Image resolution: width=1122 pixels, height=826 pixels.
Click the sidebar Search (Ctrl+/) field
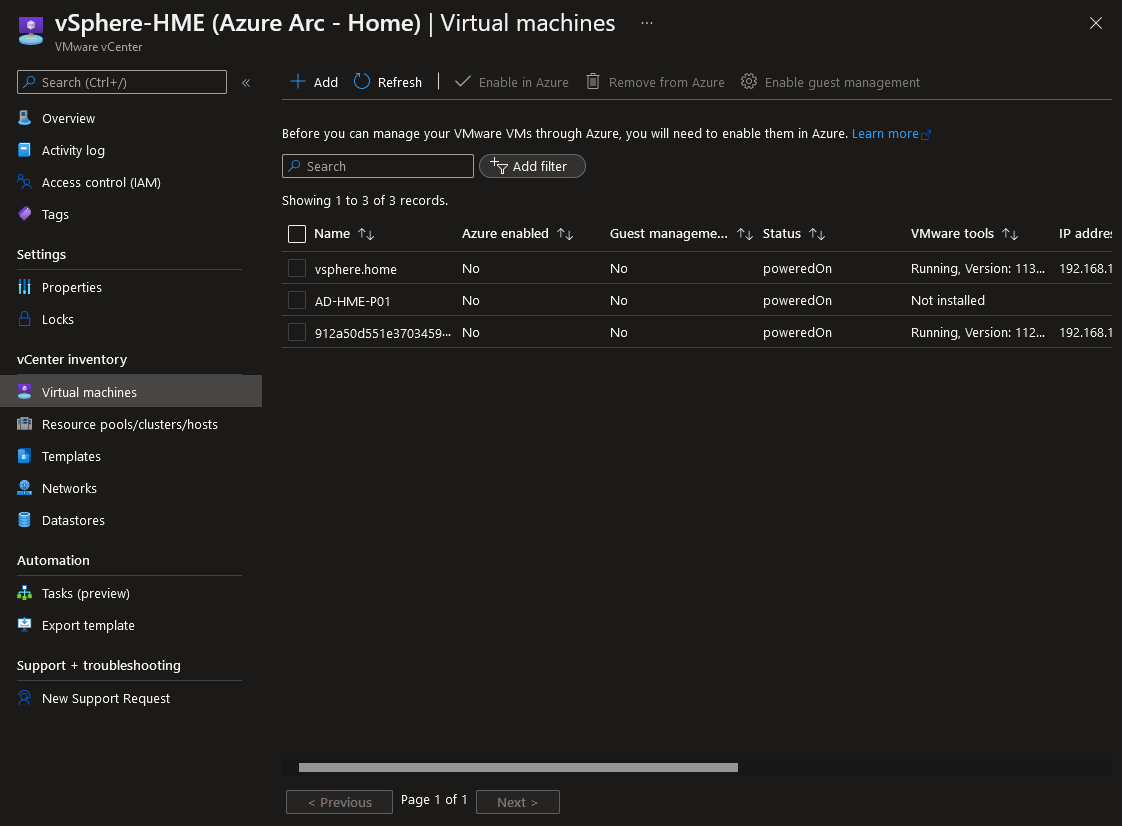[122, 82]
